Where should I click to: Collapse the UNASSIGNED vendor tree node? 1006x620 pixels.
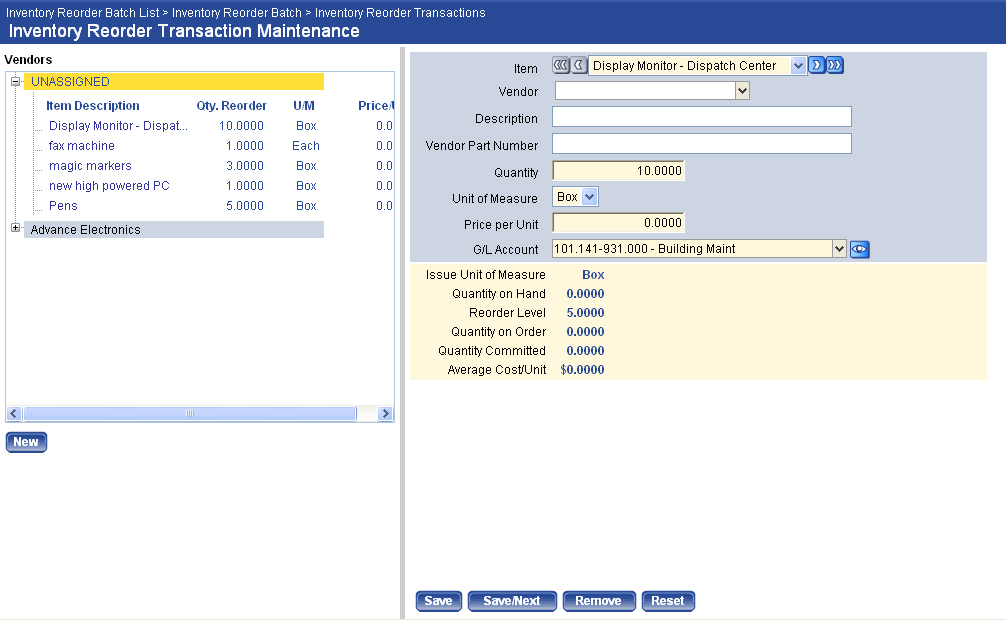tap(15, 82)
